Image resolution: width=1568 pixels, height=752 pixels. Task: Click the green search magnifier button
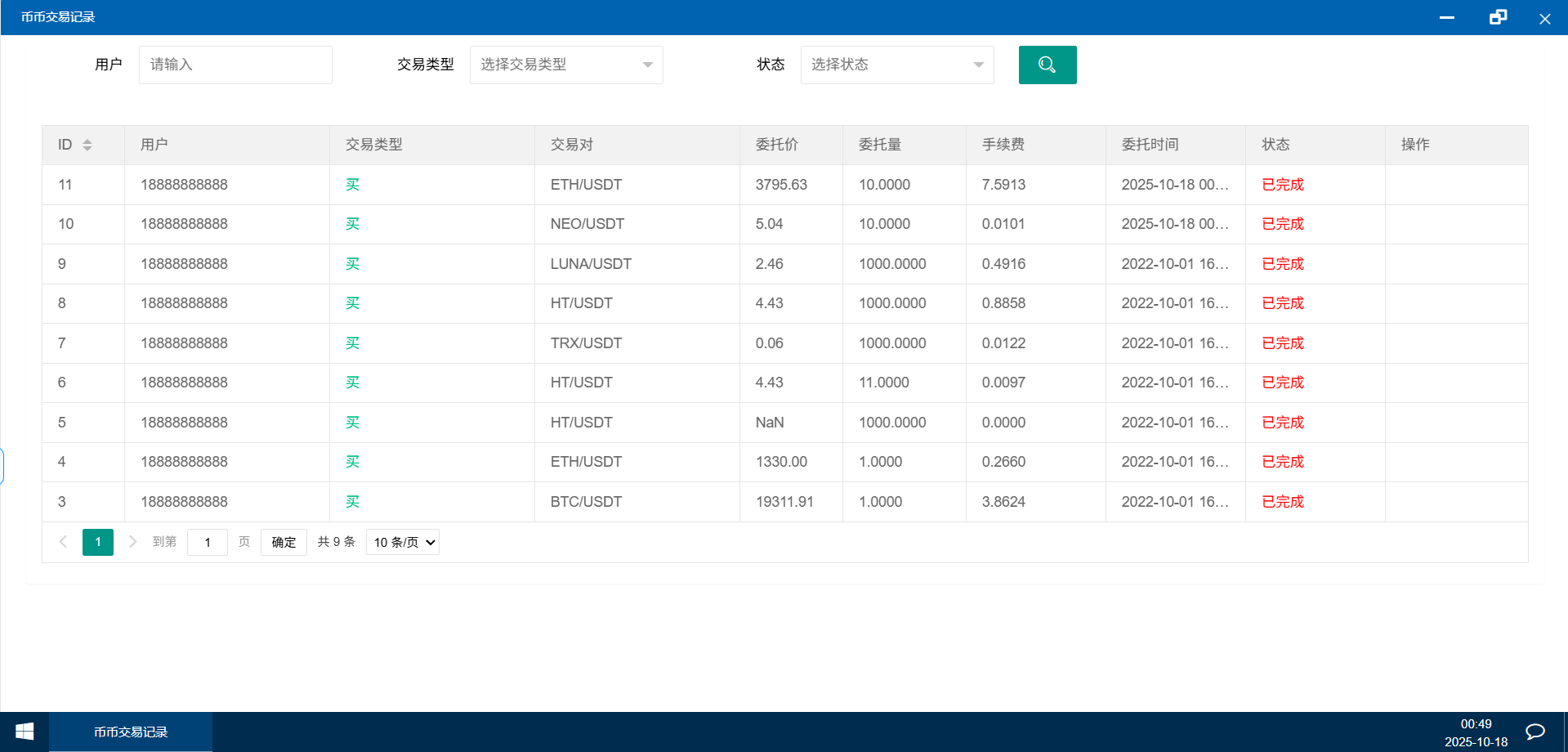pos(1047,65)
